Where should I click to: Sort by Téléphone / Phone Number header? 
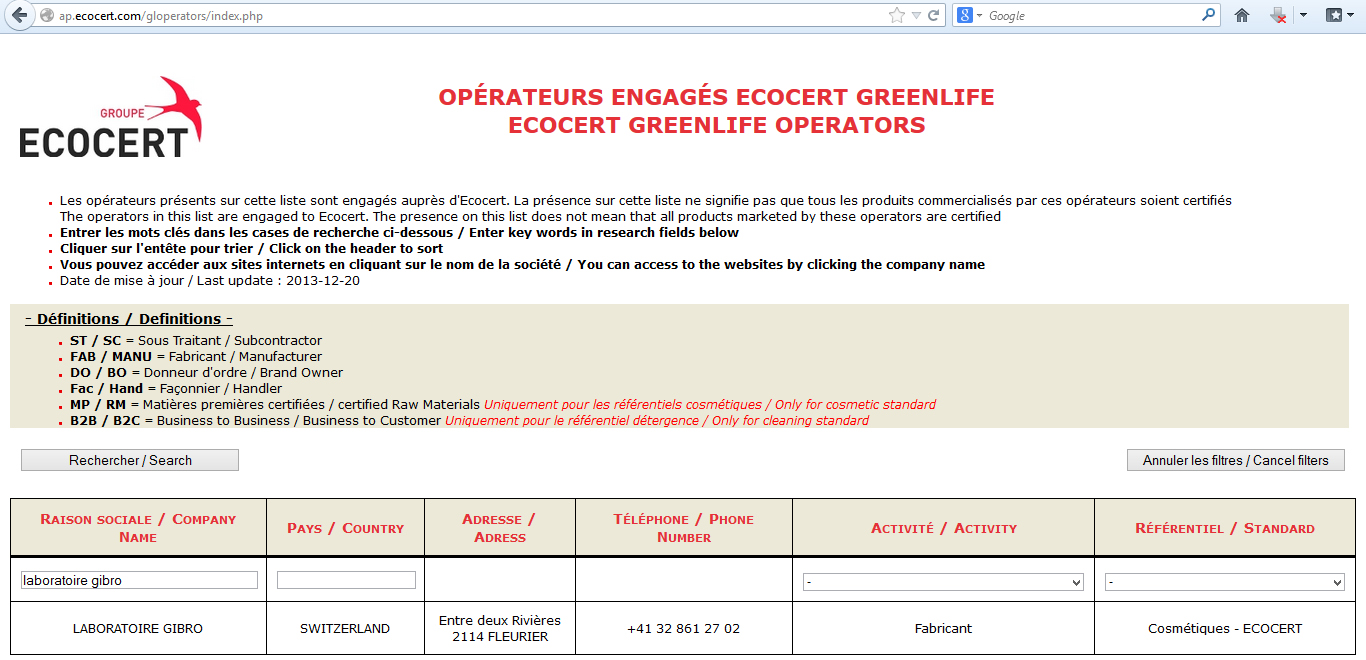(x=683, y=528)
